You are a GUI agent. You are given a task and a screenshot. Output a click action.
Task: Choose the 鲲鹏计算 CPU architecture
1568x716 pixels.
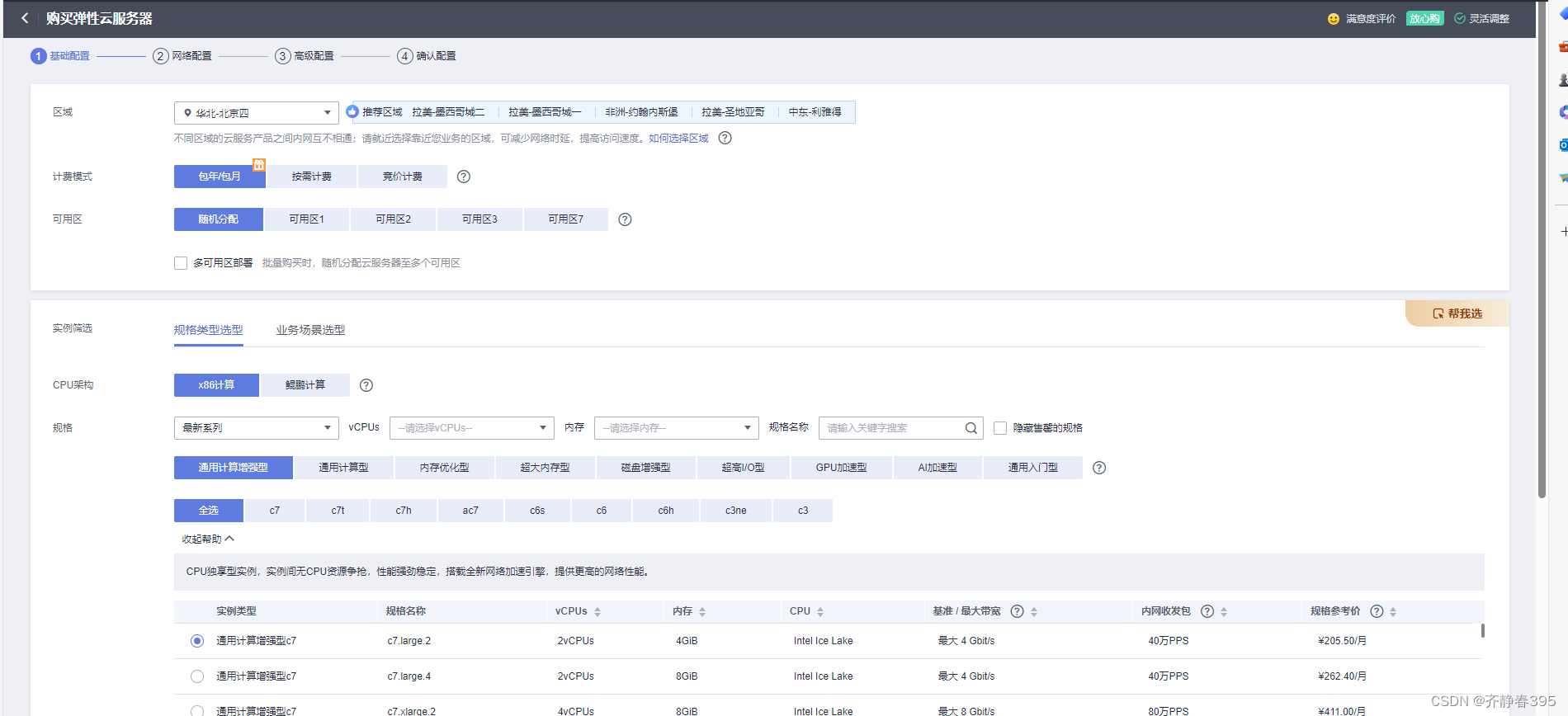(305, 385)
